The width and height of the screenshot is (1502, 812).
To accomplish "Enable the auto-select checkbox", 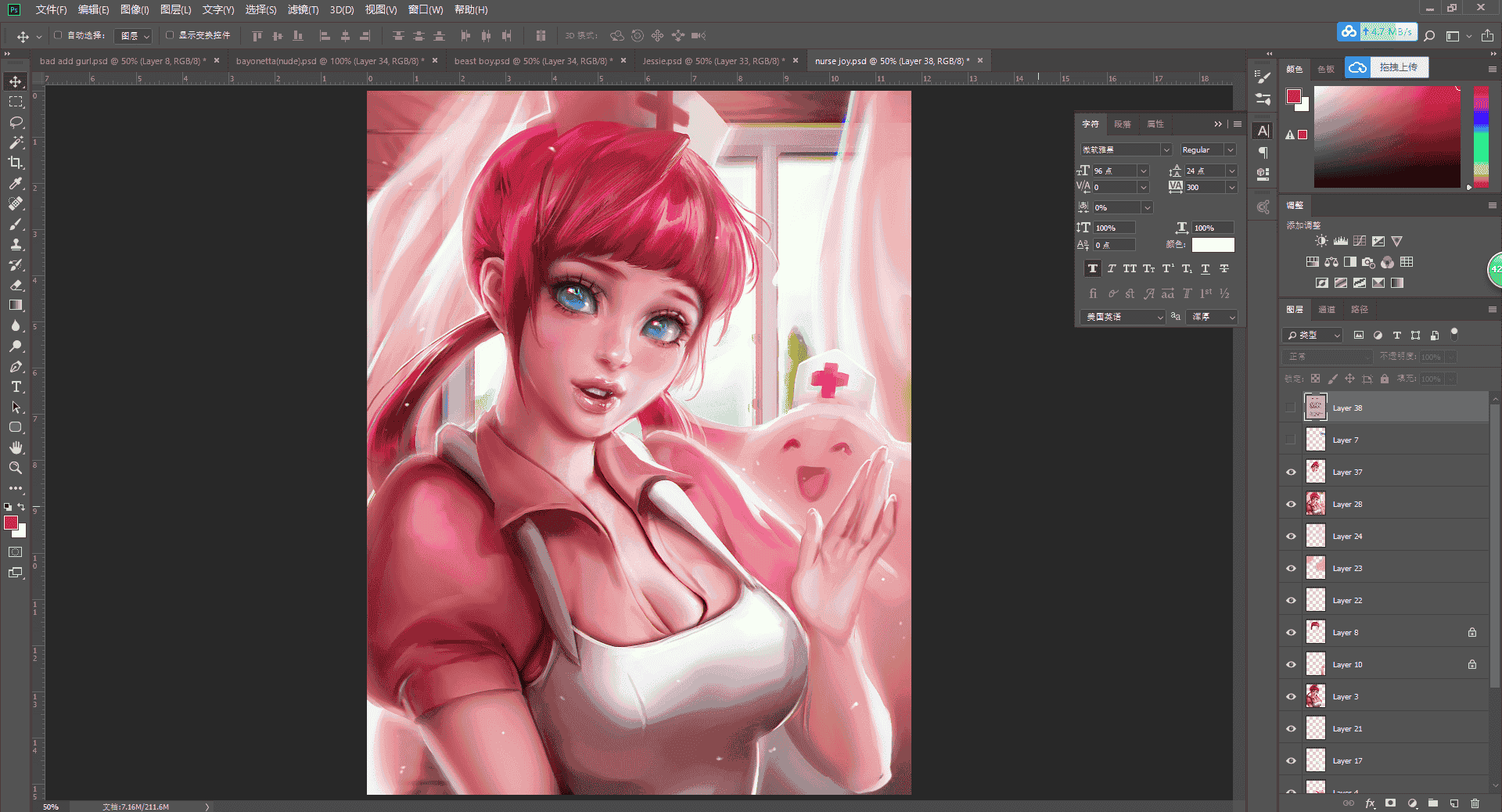I will tap(58, 35).
